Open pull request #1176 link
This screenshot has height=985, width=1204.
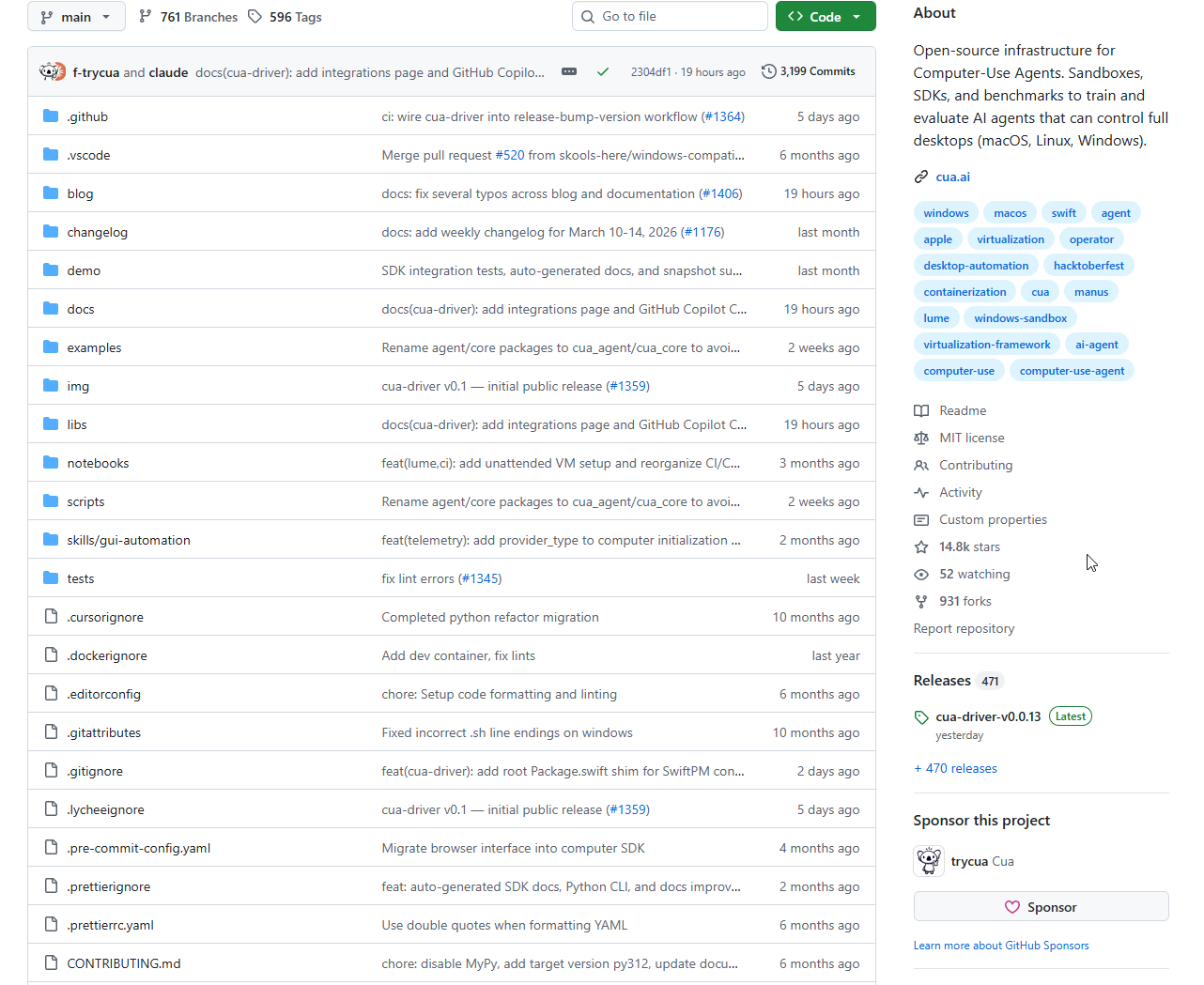point(702,232)
